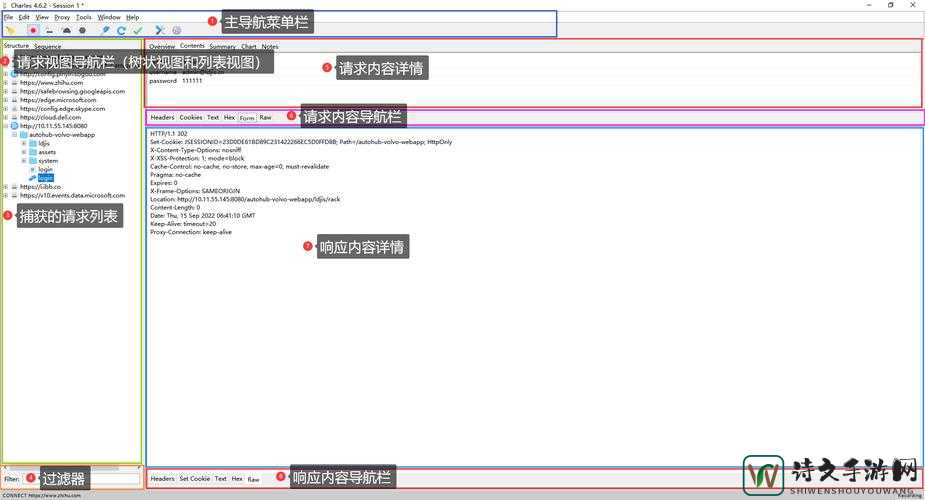Validate the request with the green checkmark
This screenshot has width=925, height=500.
coord(138,30)
